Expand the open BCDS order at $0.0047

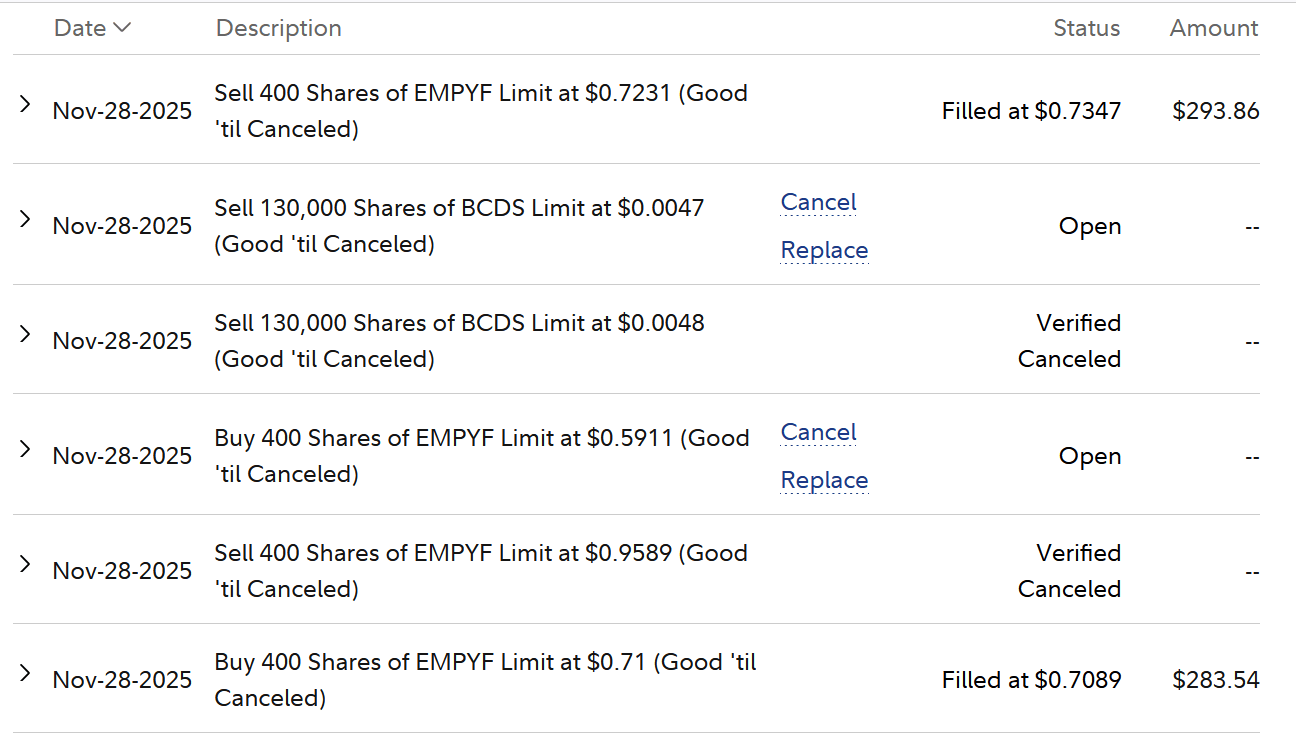pyautogui.click(x=26, y=219)
